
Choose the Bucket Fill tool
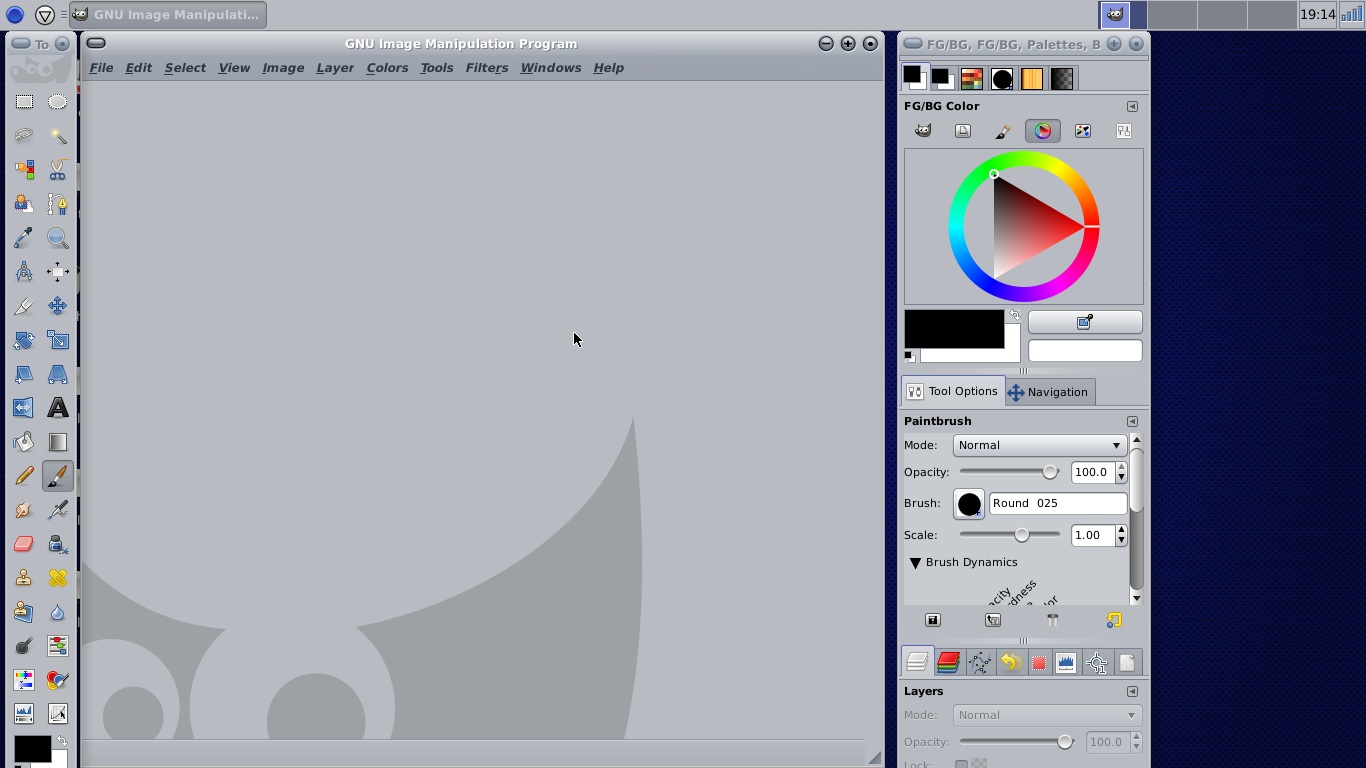click(x=24, y=442)
